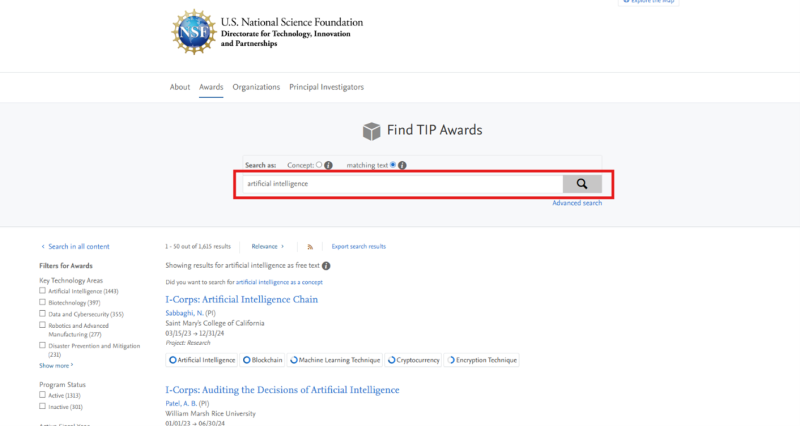800x426 pixels.
Task: Click the Encryption Technique tag
Action: pyautogui.click(x=482, y=360)
